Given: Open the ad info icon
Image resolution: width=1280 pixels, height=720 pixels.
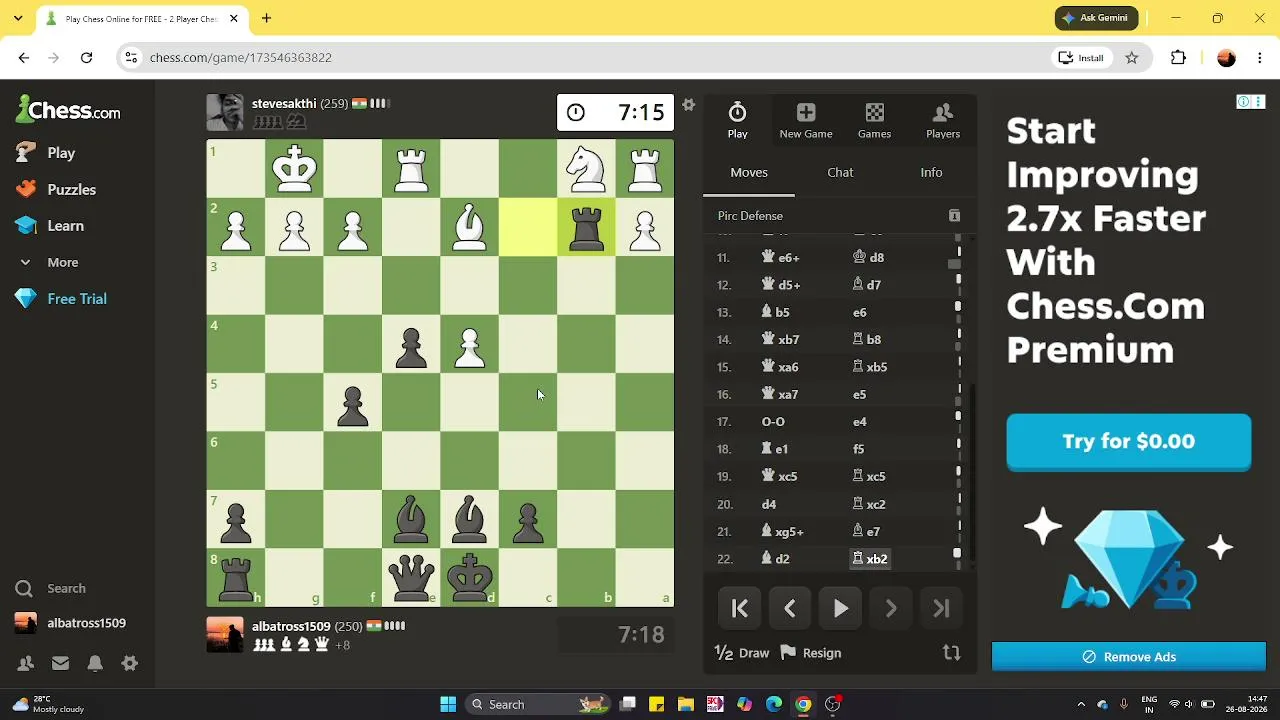Looking at the screenshot, I should coord(1243,102).
